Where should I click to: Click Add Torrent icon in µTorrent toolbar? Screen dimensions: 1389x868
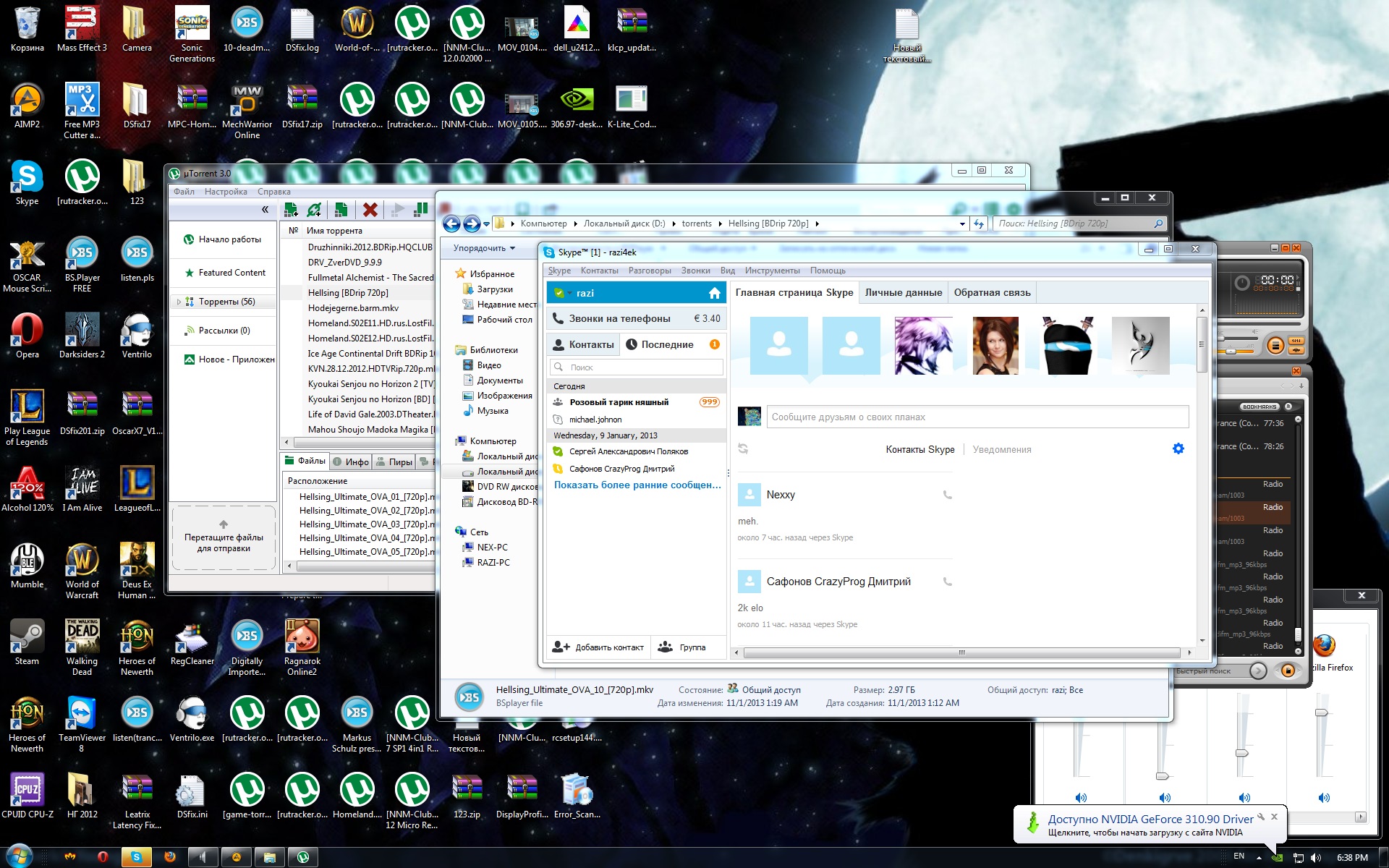(x=292, y=210)
